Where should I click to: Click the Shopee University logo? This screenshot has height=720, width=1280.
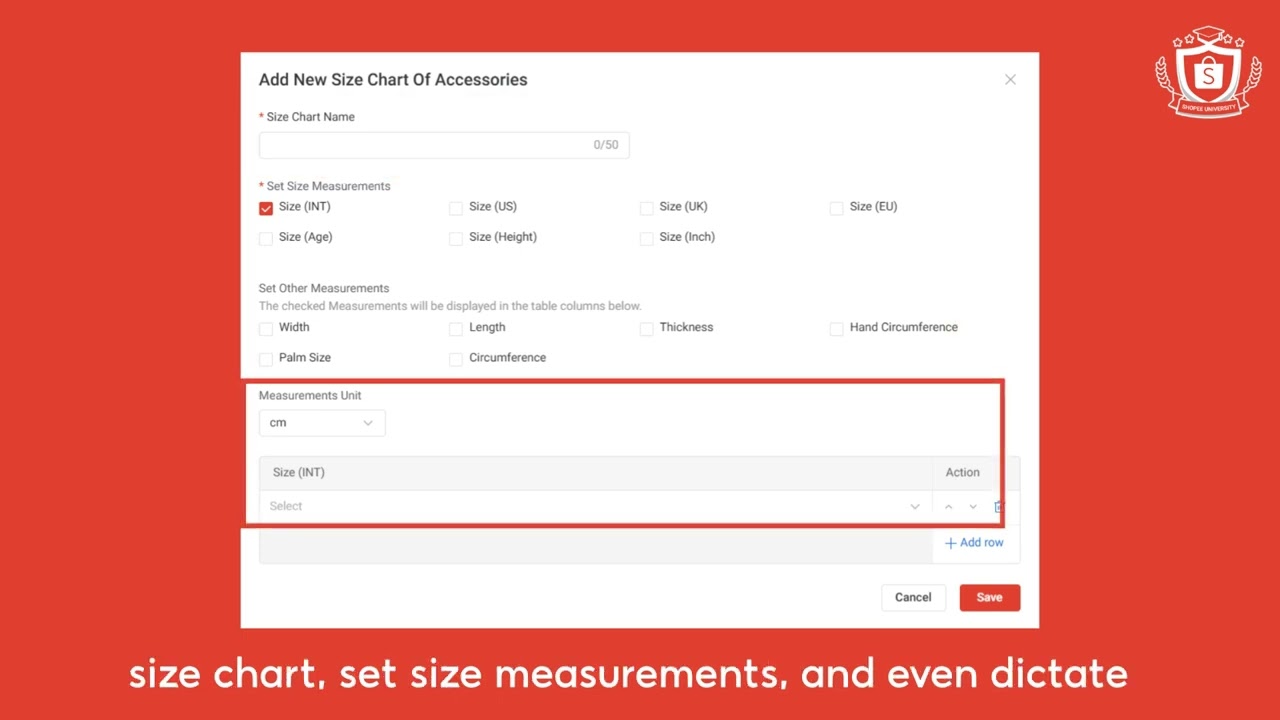1208,72
